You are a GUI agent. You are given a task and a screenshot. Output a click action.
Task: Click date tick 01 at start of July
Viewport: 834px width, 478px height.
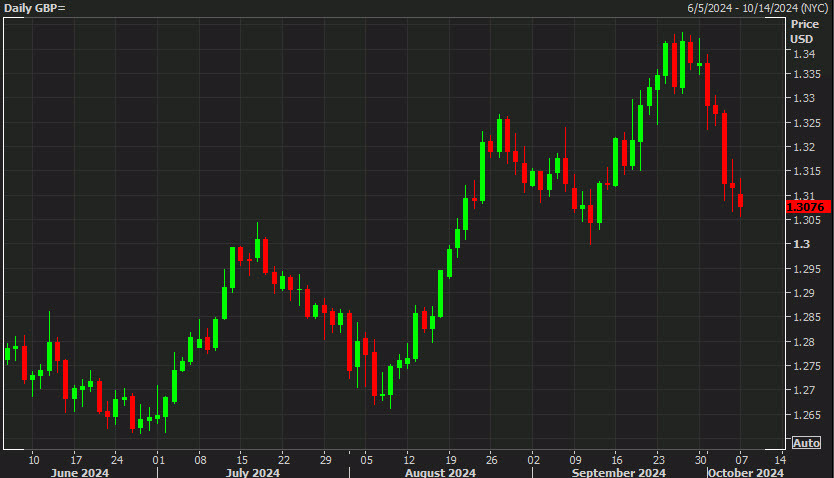point(159,460)
